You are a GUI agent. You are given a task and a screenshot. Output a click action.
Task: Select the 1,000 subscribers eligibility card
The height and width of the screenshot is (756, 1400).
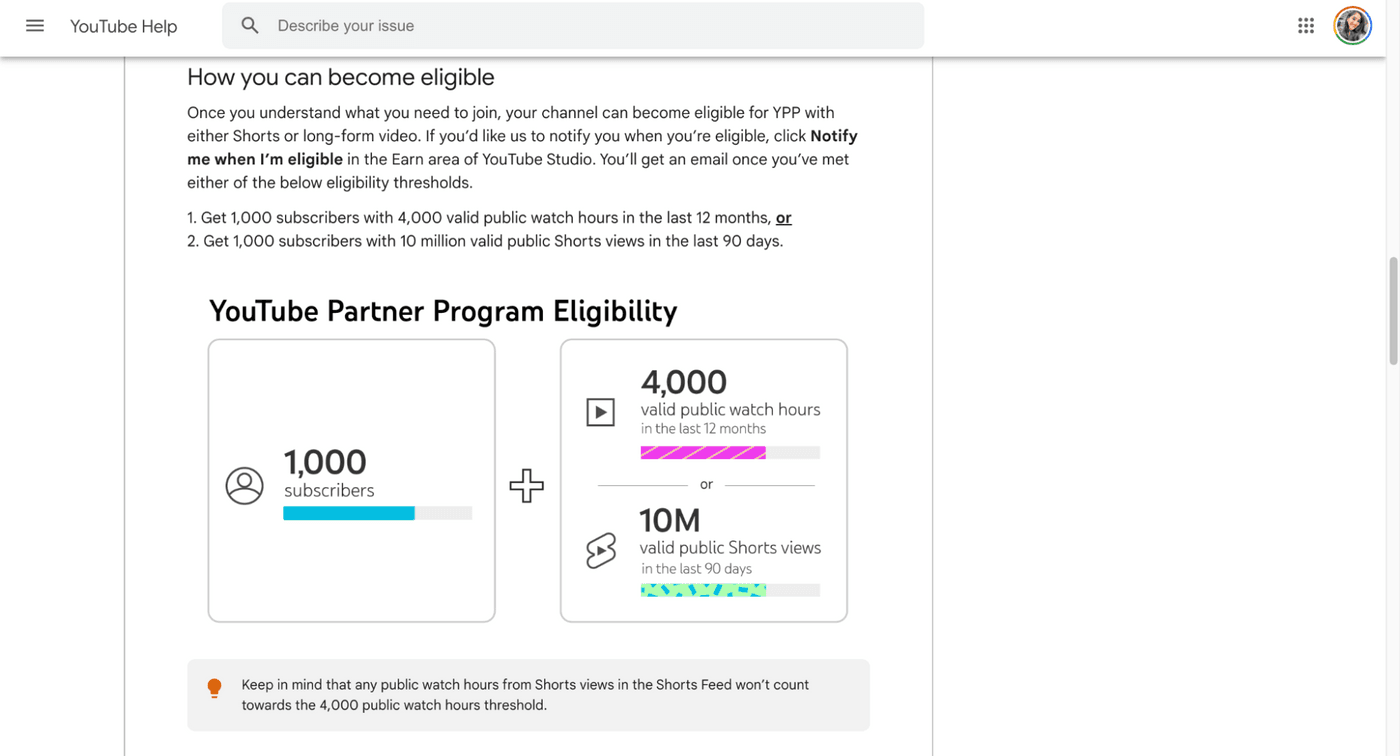click(351, 480)
